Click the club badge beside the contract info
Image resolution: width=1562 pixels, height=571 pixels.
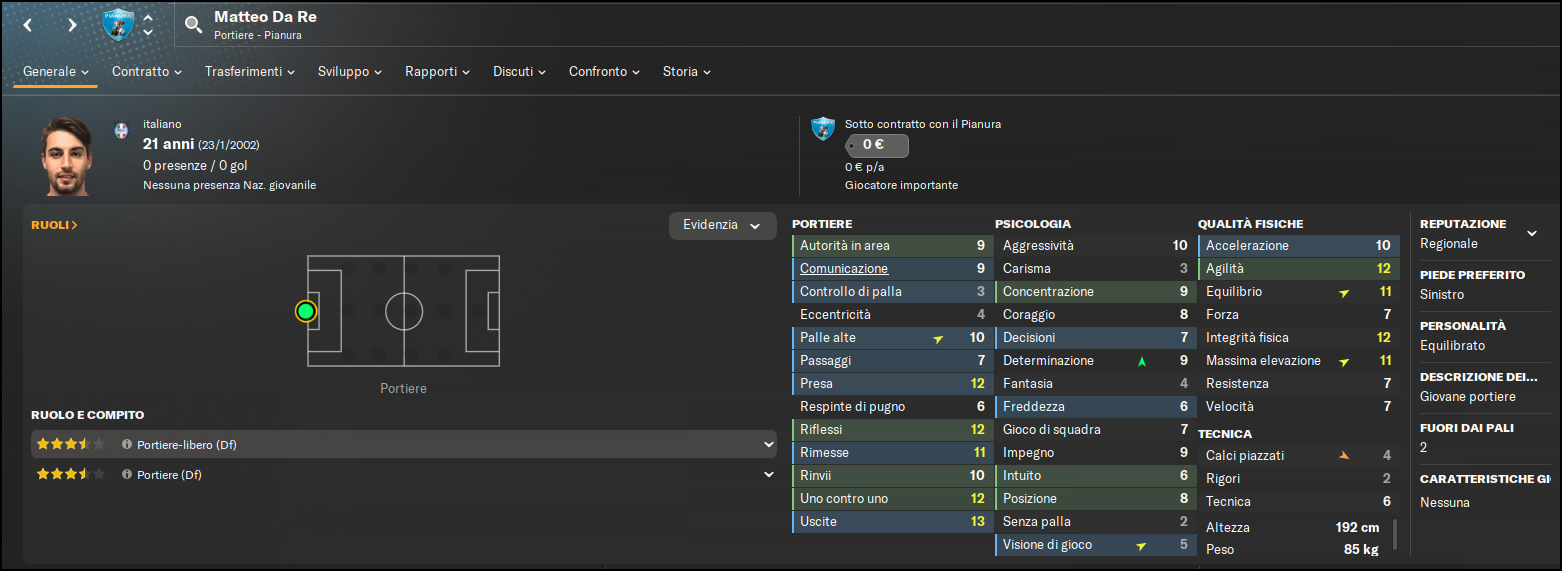click(x=823, y=128)
